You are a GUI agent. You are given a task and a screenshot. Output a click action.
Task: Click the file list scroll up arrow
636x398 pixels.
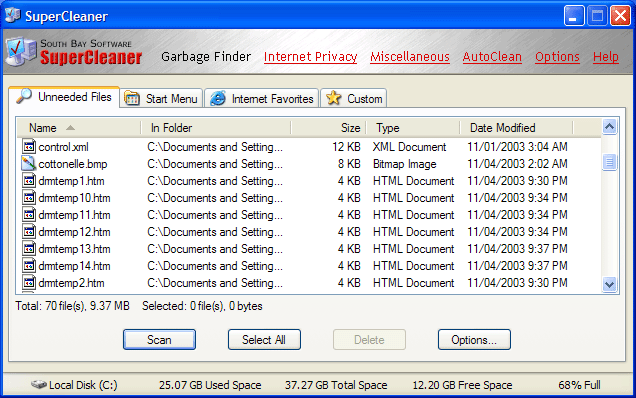(x=609, y=127)
